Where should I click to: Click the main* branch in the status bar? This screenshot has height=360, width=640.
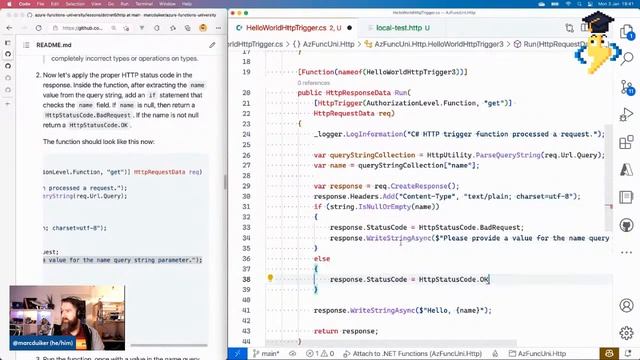pos(266,353)
